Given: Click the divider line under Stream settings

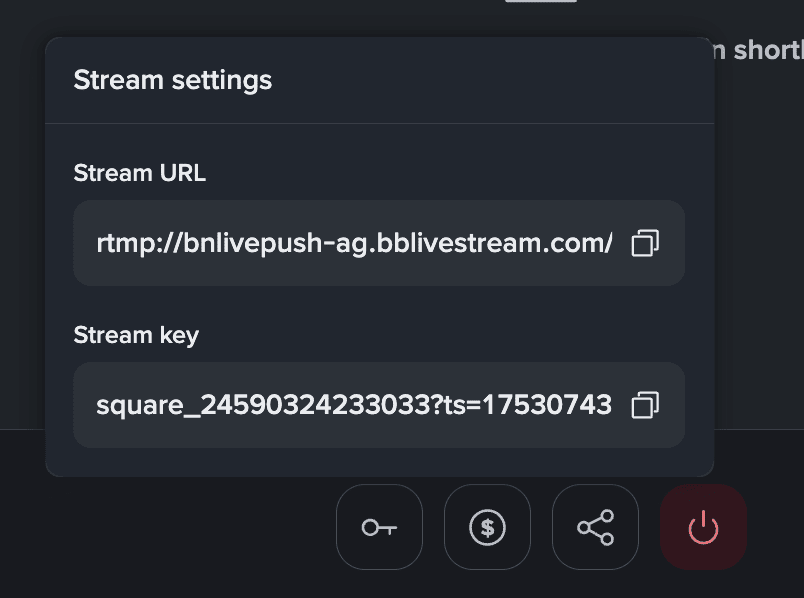Looking at the screenshot, I should (x=380, y=124).
